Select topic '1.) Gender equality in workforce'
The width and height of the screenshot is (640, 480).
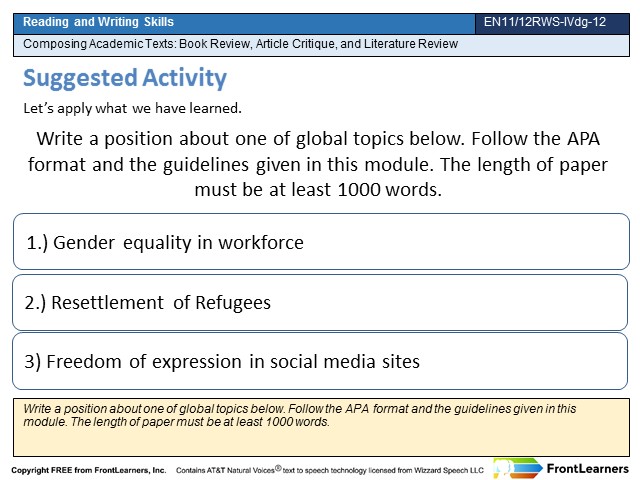pos(321,242)
